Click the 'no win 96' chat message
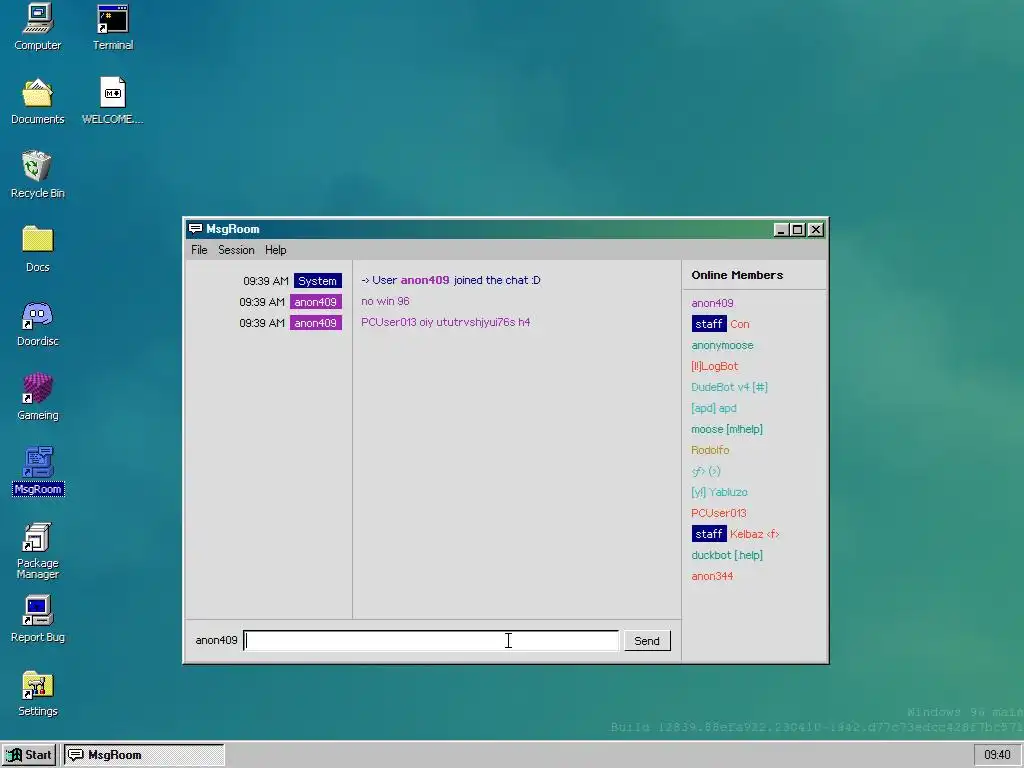The width and height of the screenshot is (1024, 768). [385, 301]
